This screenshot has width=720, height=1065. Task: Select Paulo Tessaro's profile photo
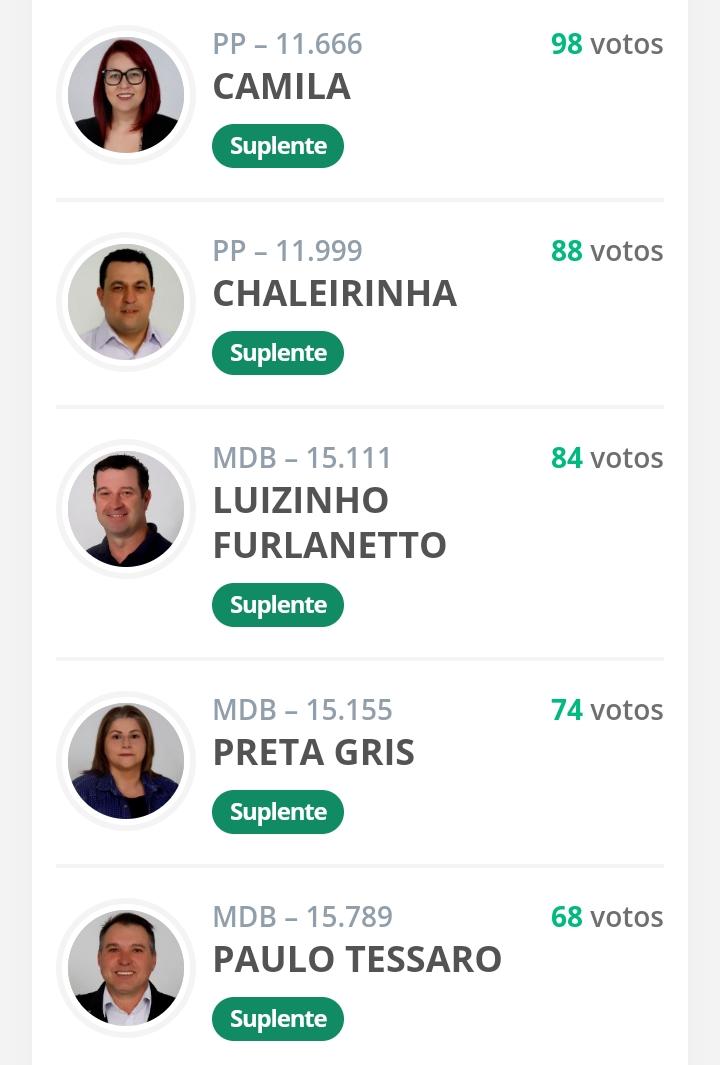click(126, 968)
